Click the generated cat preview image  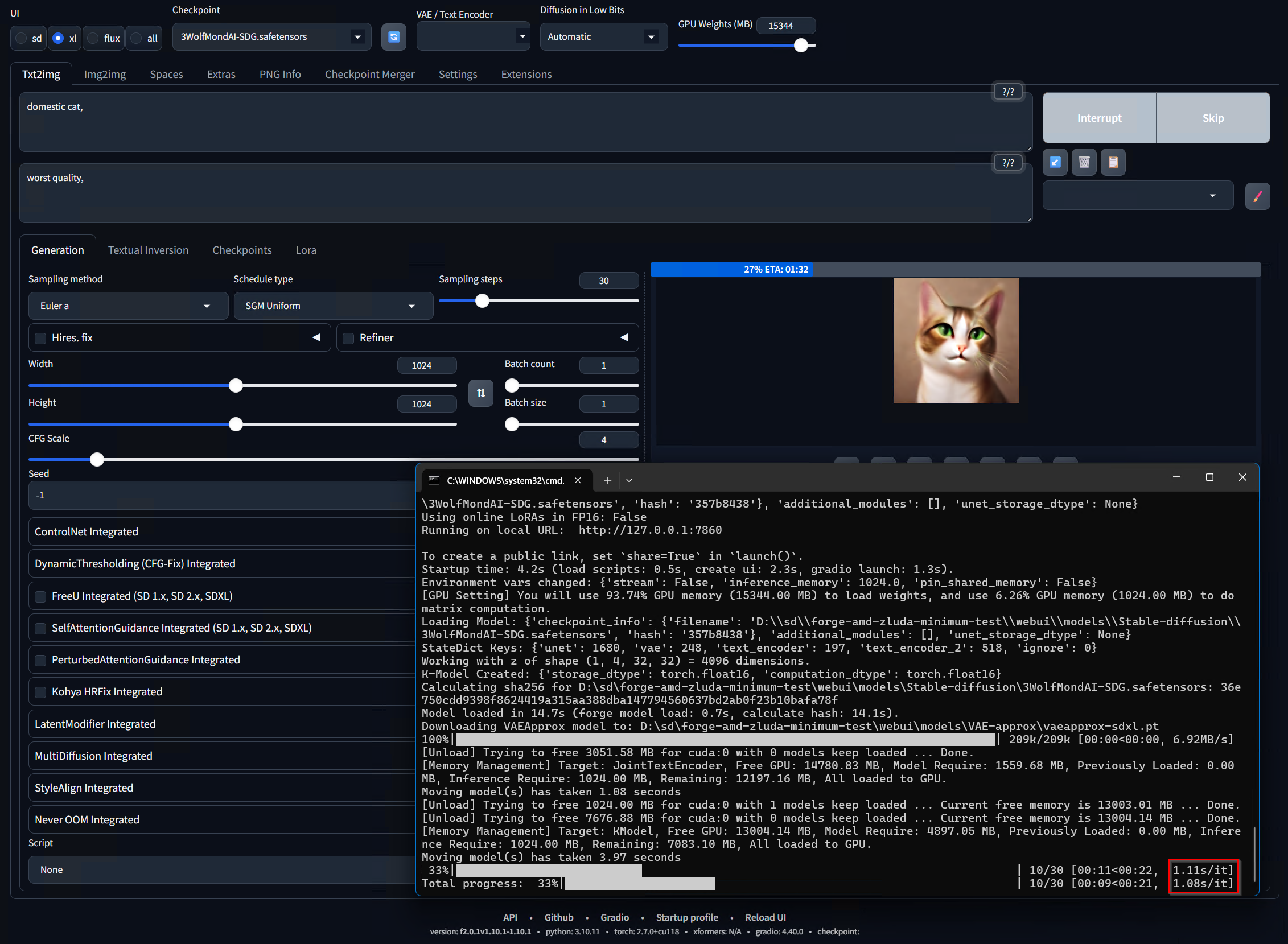tap(956, 340)
